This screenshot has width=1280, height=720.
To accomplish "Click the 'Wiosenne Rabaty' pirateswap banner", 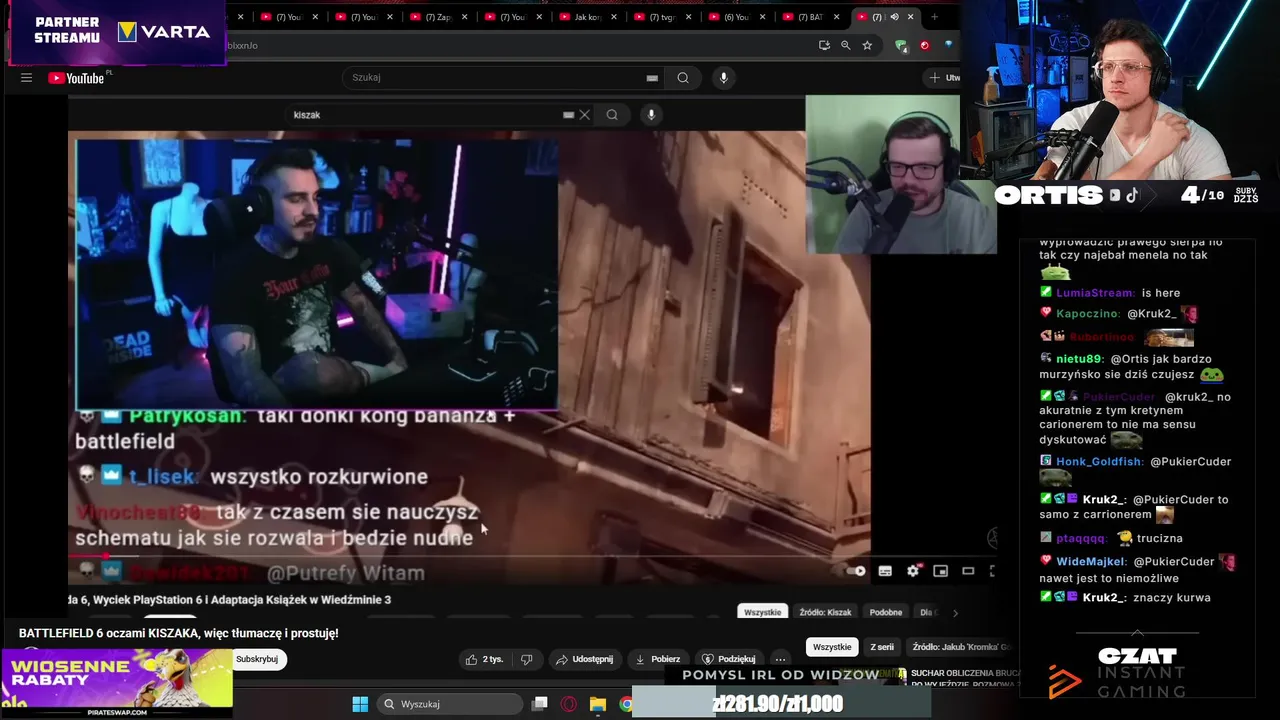I will [x=117, y=683].
